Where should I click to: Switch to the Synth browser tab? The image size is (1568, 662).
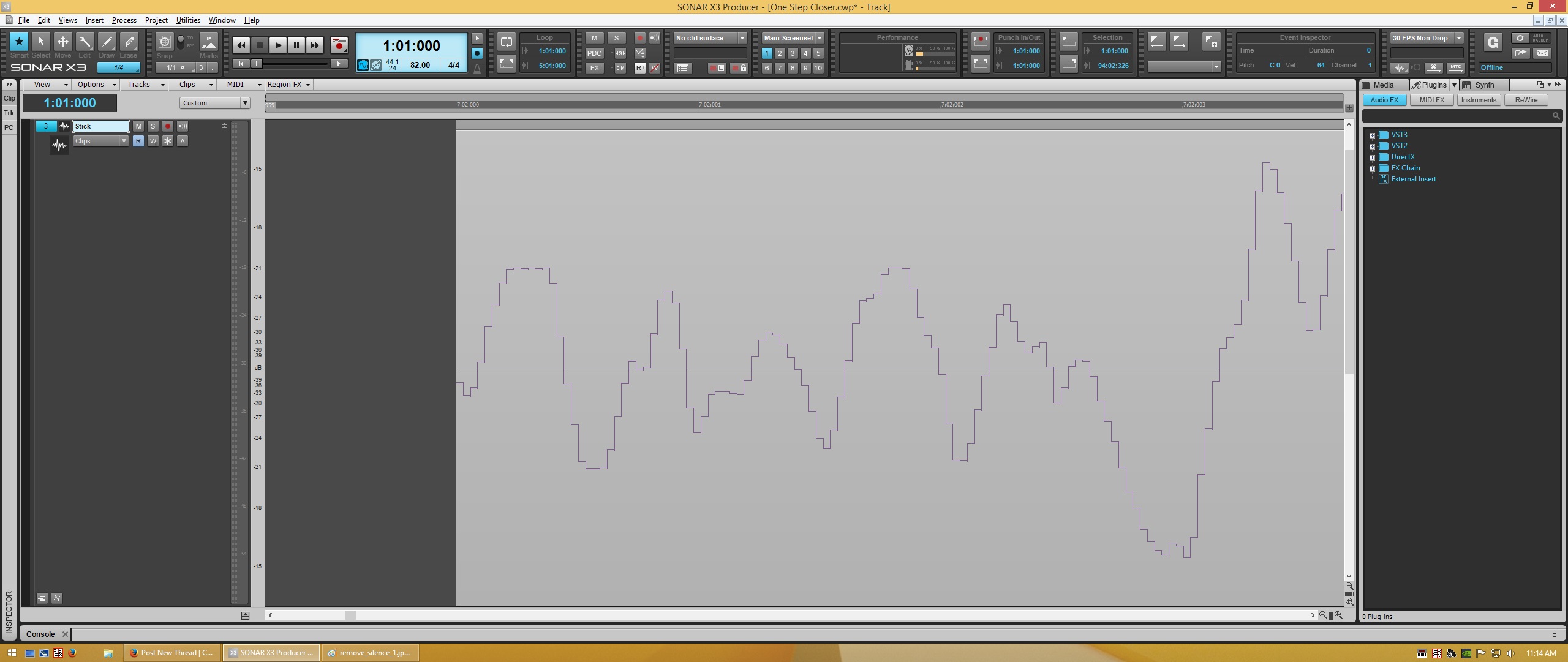tap(1483, 85)
